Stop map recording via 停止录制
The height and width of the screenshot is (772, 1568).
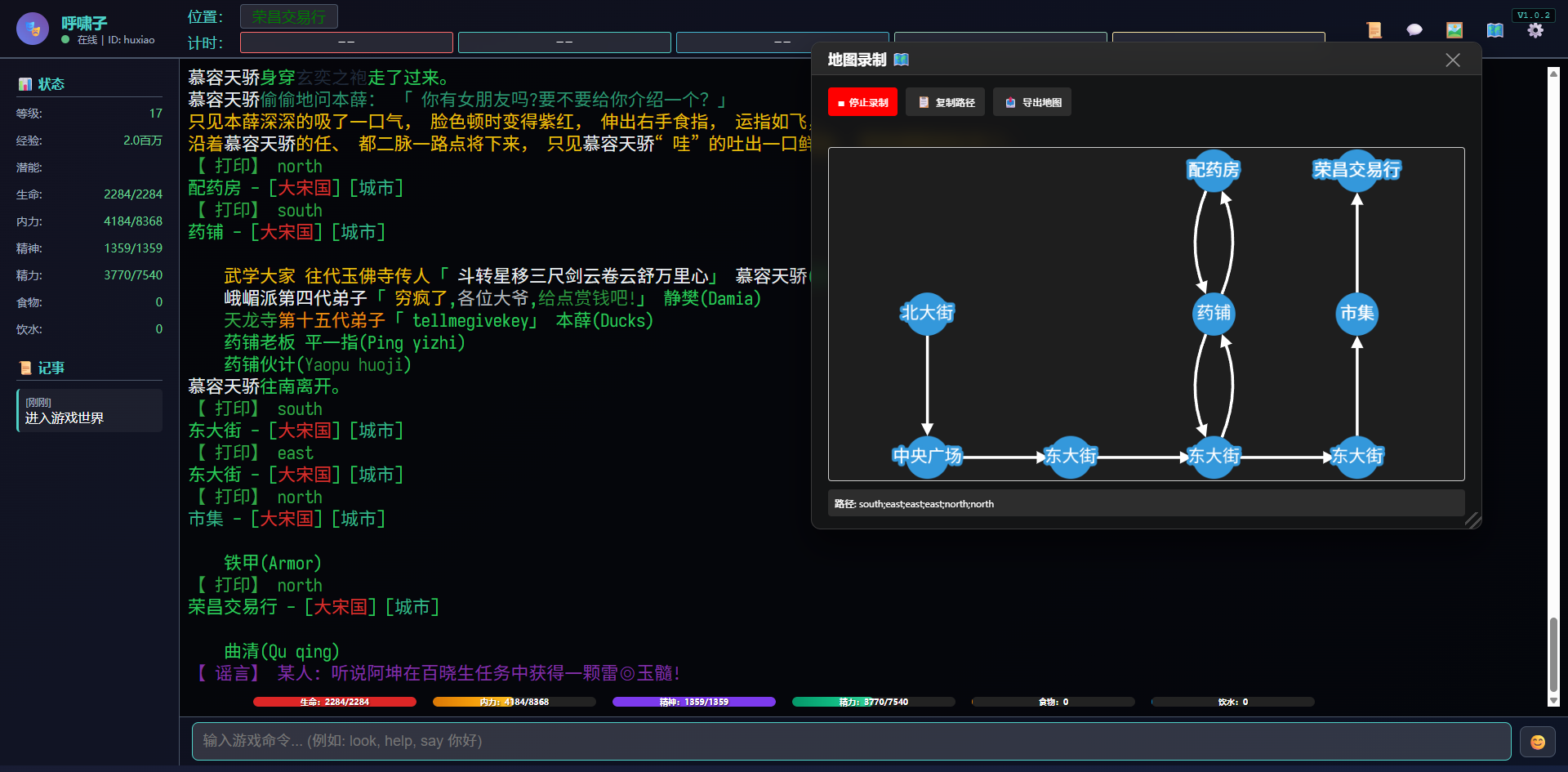point(862,101)
